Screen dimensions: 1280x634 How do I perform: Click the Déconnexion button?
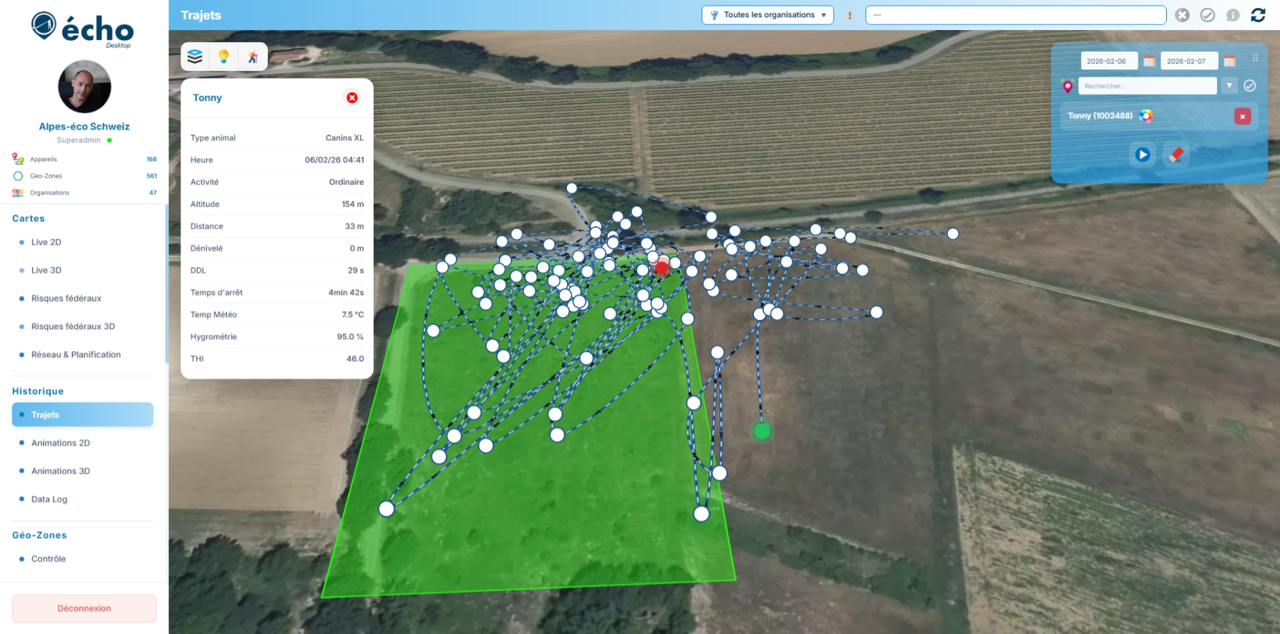pos(84,608)
